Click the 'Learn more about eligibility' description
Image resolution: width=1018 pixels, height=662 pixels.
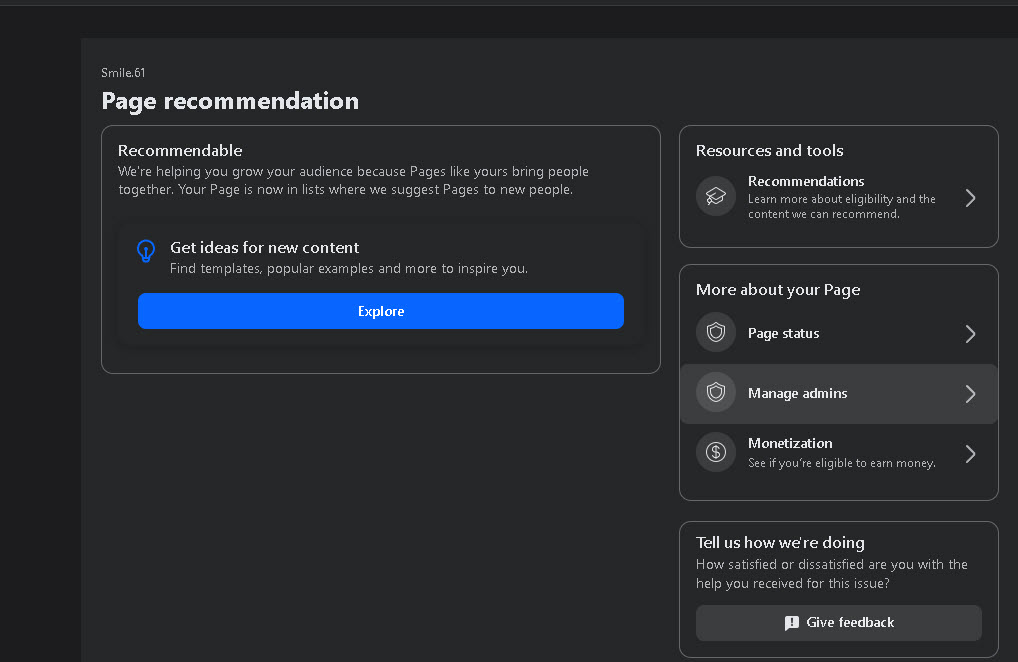841,206
